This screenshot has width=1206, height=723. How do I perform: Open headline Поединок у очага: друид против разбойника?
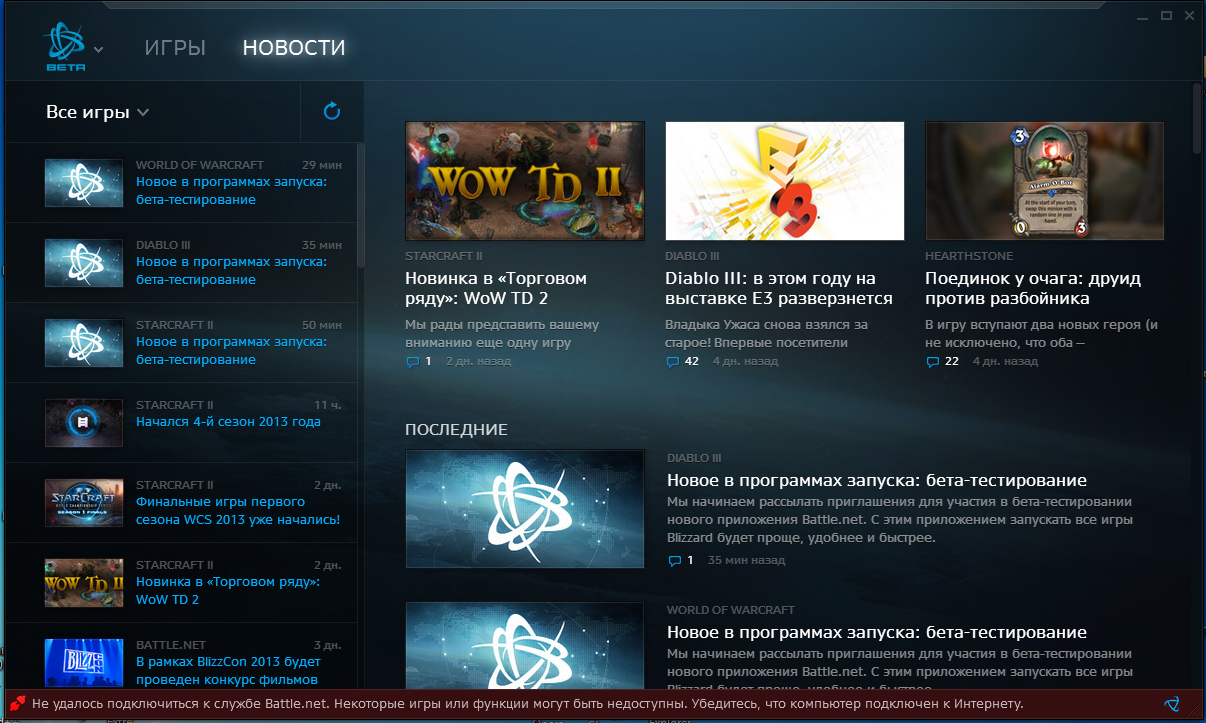coord(1033,288)
